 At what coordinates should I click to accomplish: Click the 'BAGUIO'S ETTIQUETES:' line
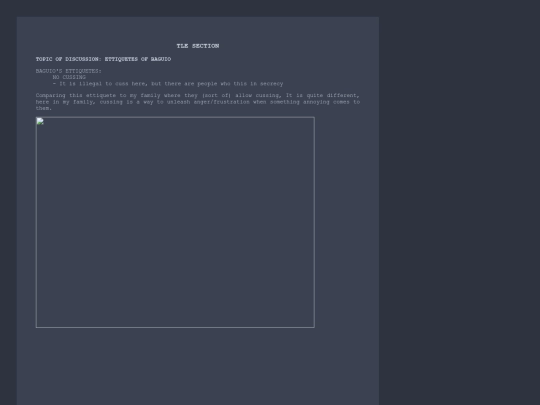tap(69, 71)
